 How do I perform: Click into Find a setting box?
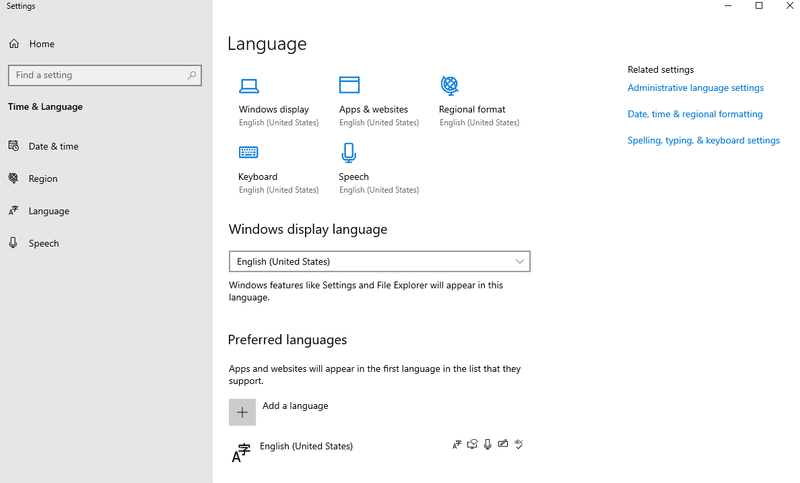[x=105, y=75]
